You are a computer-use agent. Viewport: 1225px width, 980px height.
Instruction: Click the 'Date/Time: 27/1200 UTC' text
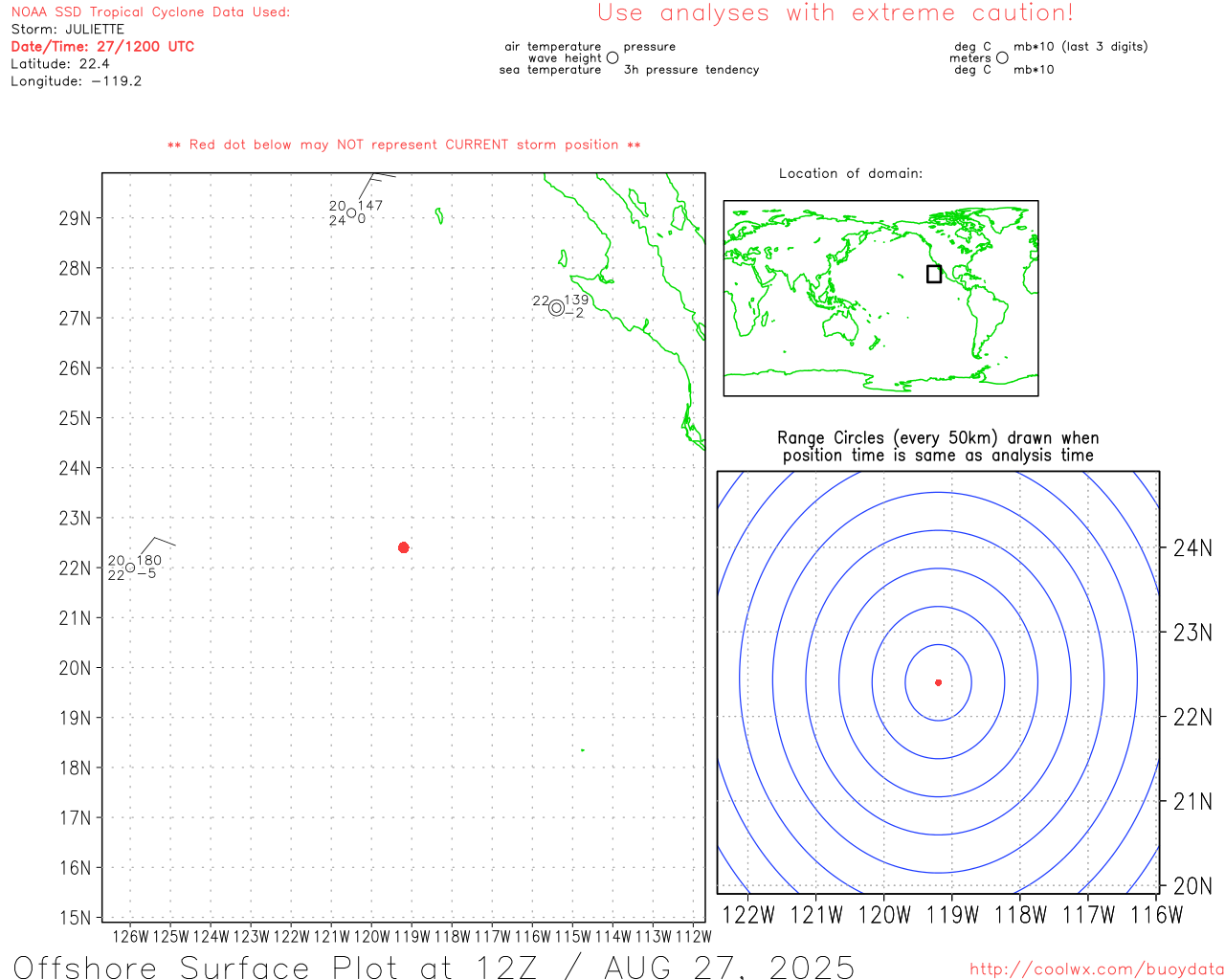[102, 47]
